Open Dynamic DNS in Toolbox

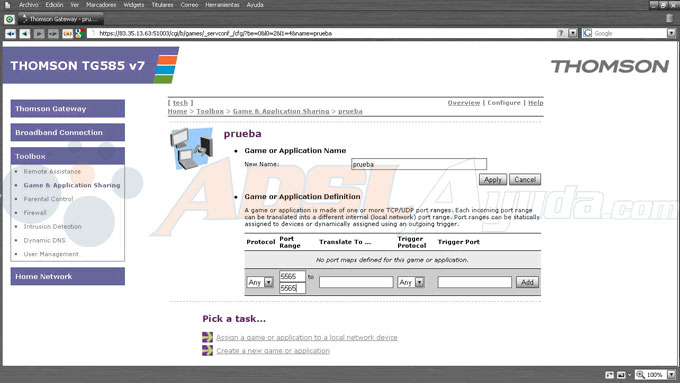pyautogui.click(x=44, y=240)
